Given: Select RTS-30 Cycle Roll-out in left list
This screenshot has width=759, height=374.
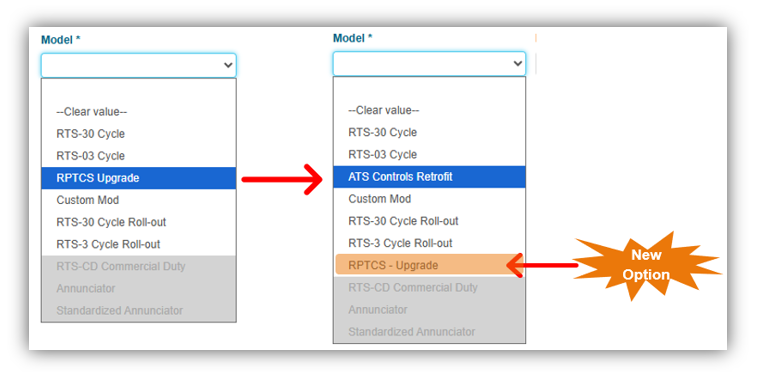Looking at the screenshot, I should [138, 222].
